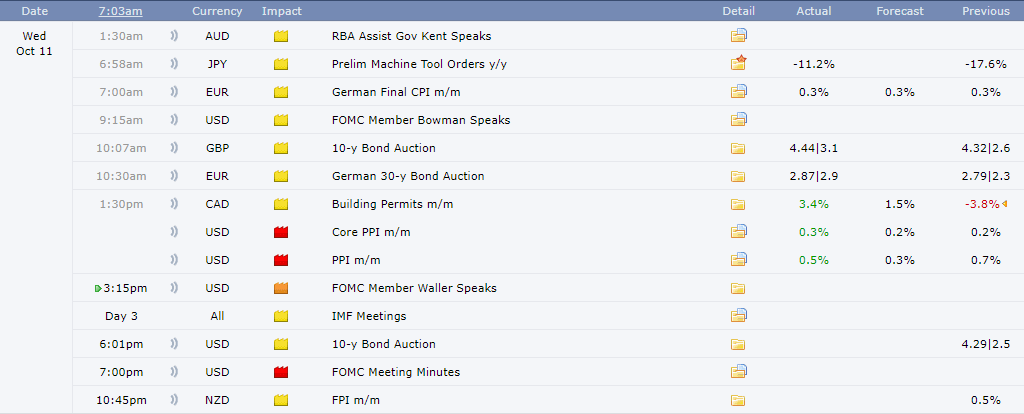Open detail folder for FOMC Meeting Minutes
The height and width of the screenshot is (414, 1024).
click(x=739, y=372)
